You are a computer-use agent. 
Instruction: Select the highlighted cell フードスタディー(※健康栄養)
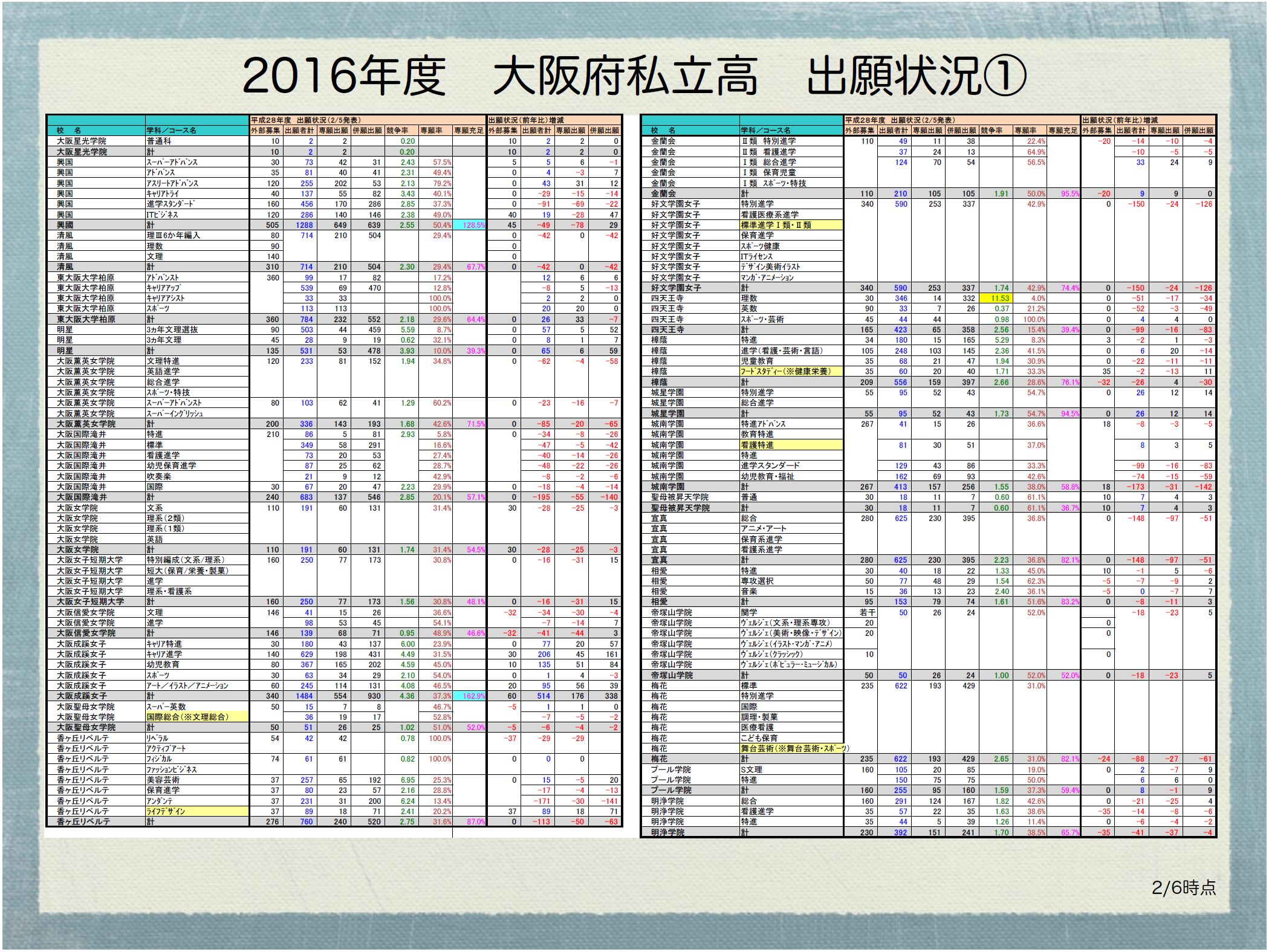(x=791, y=371)
